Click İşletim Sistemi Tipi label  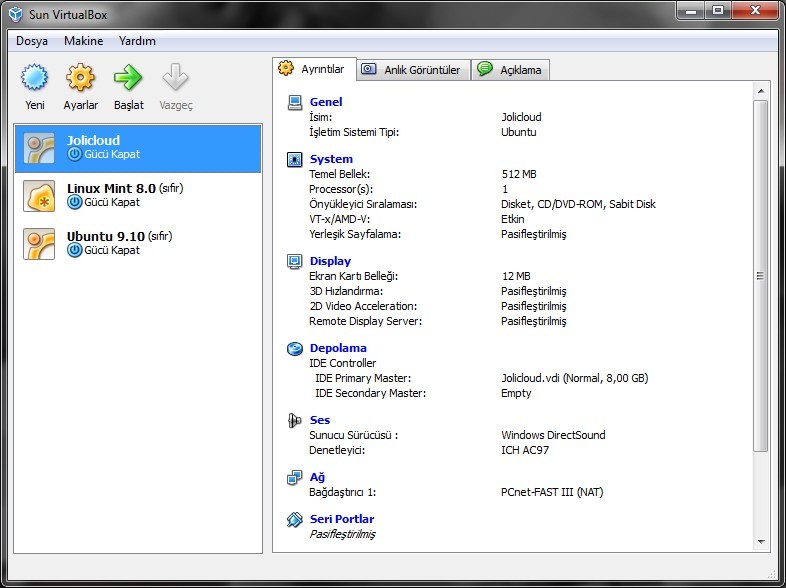354,132
